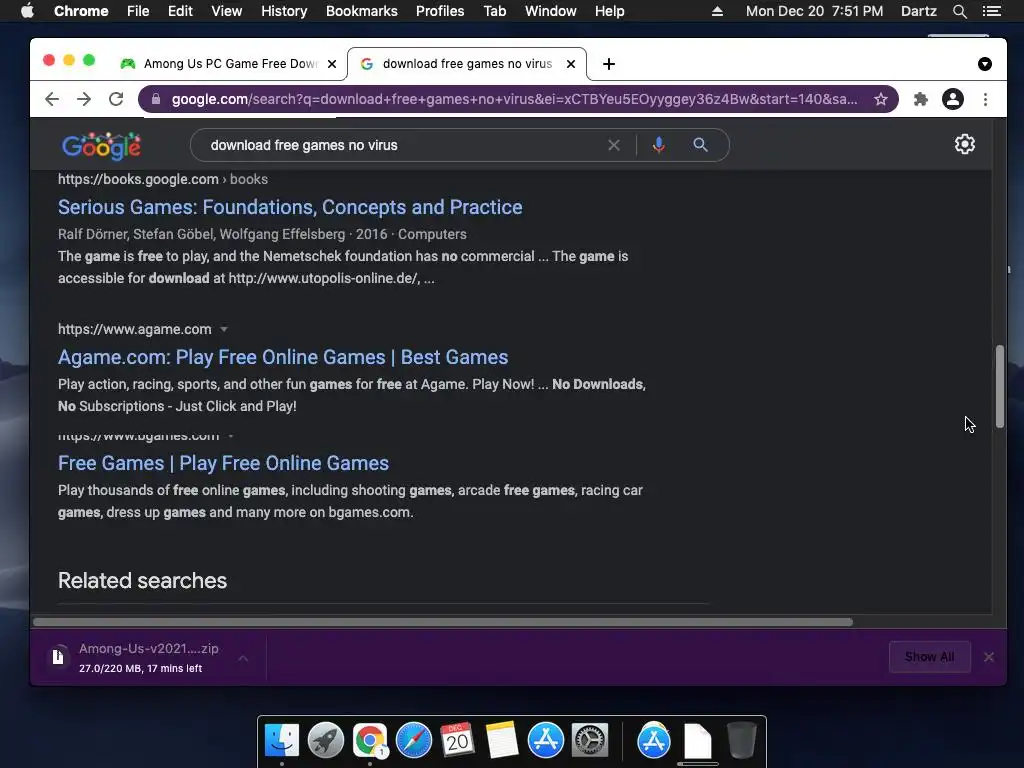Open download options for the Among-Us zip
This screenshot has width=1024, height=768.
click(243, 658)
